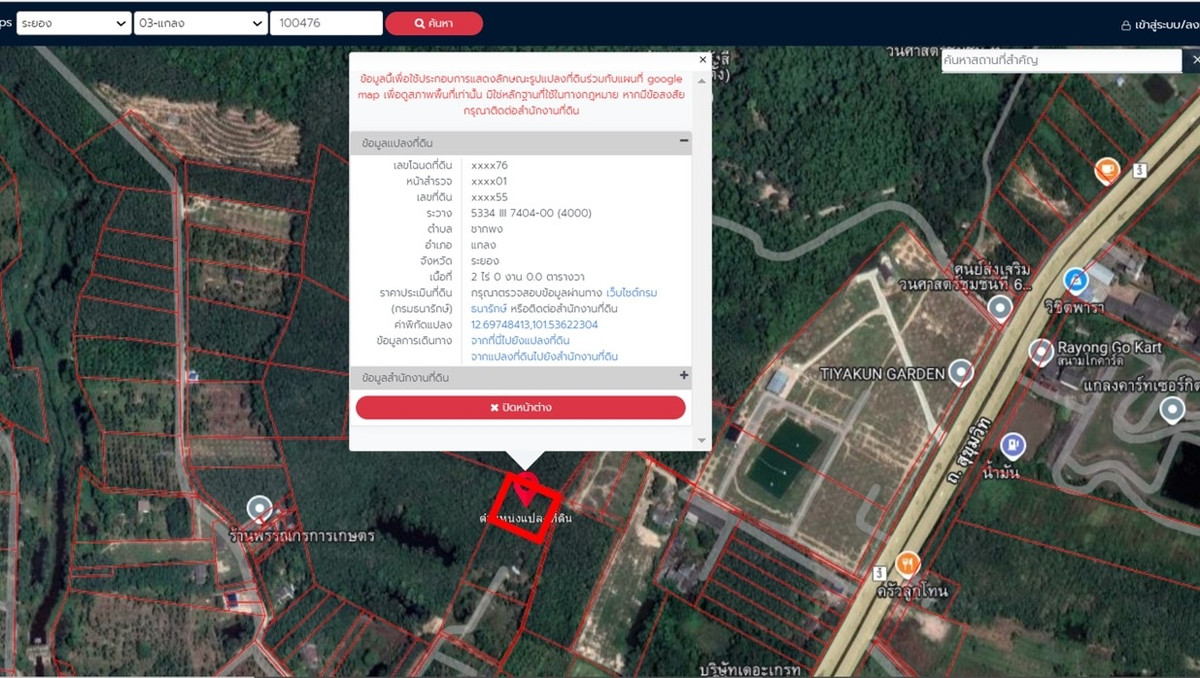Click the map pin for ร้านพรรณกรการเกษตร
Image resolution: width=1200 pixels, height=678 pixels.
click(260, 509)
